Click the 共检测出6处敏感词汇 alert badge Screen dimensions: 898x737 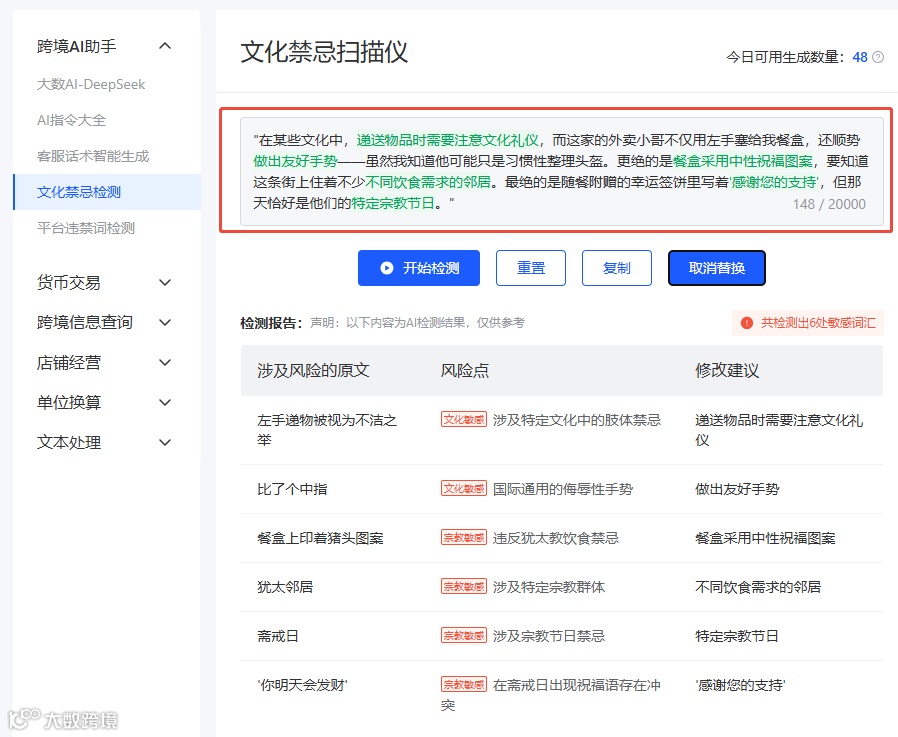click(x=808, y=323)
